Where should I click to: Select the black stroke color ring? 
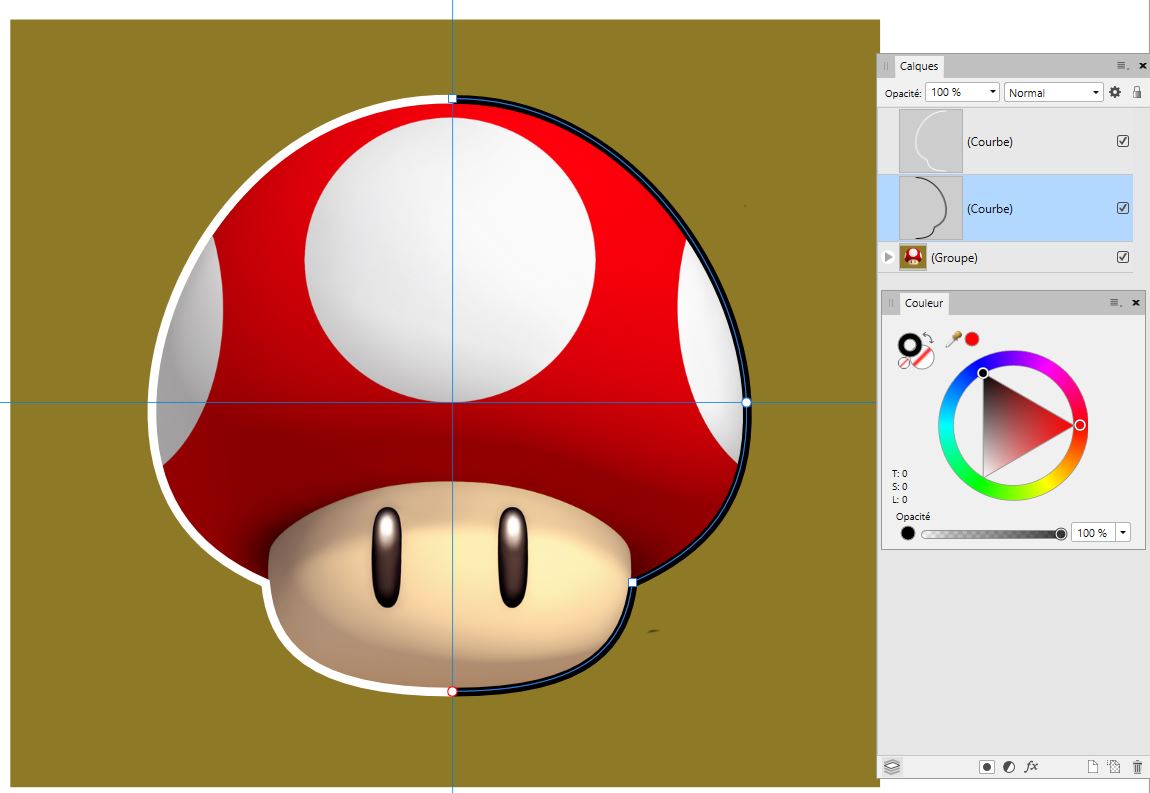[x=910, y=345]
